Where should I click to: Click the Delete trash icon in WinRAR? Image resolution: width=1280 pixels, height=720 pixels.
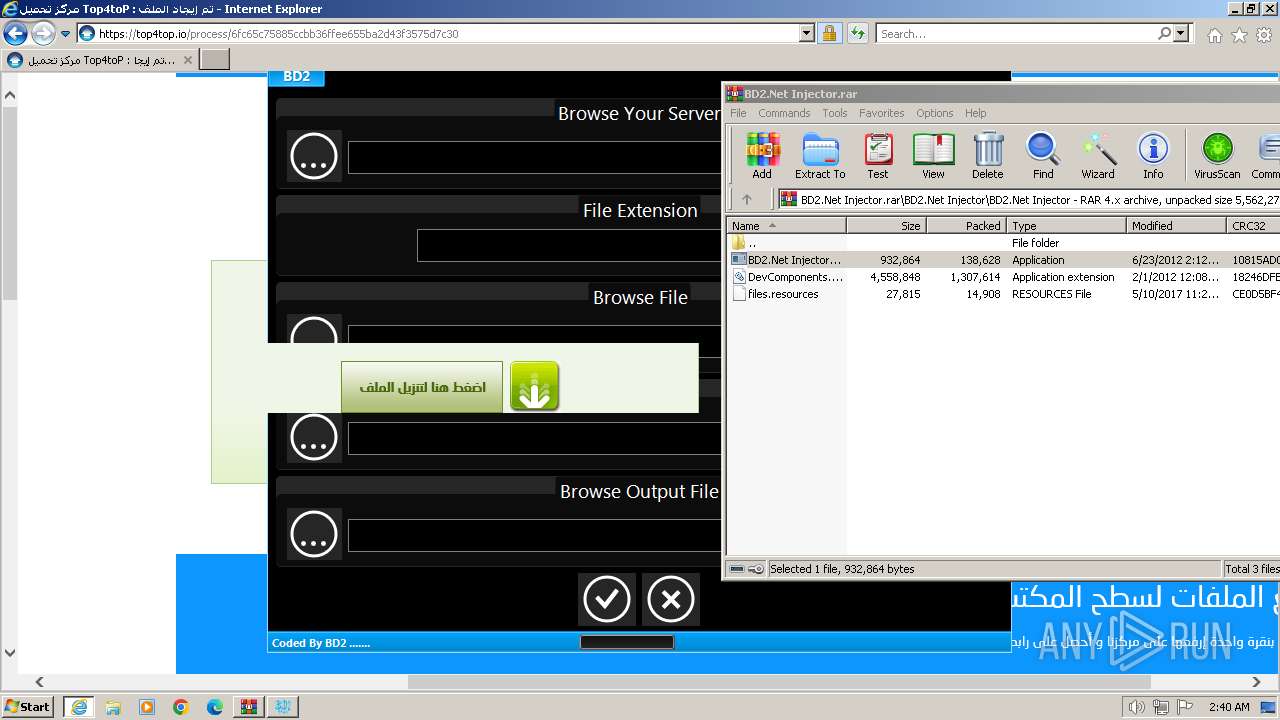click(988, 156)
